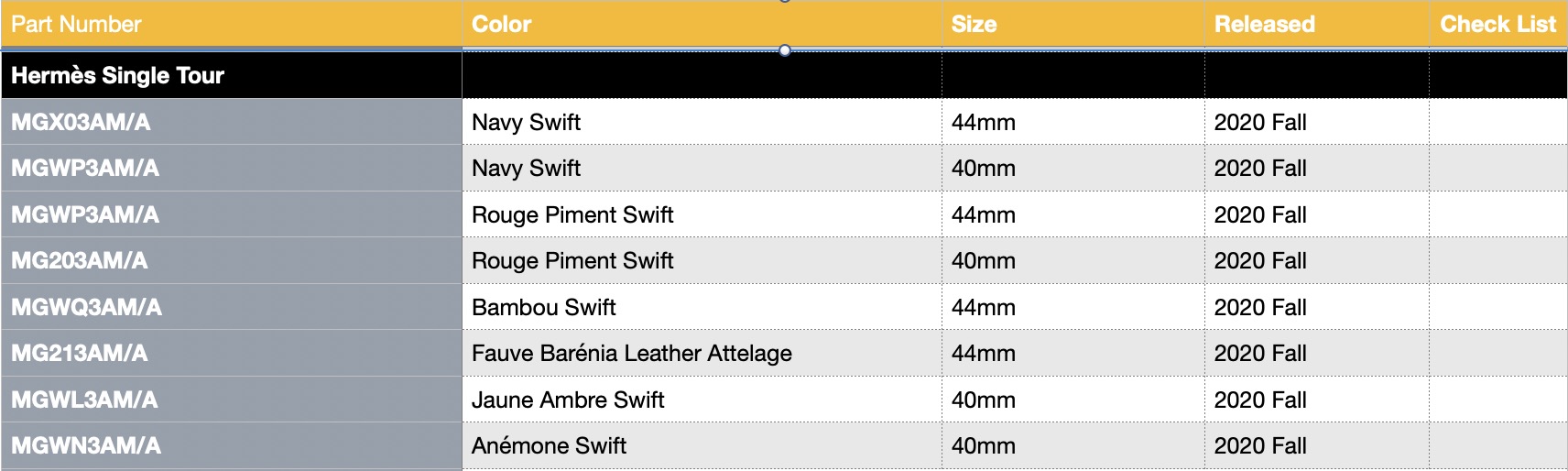The width and height of the screenshot is (1568, 471).
Task: Select part number MGX03AM/A cell
Action: [x=232, y=122]
